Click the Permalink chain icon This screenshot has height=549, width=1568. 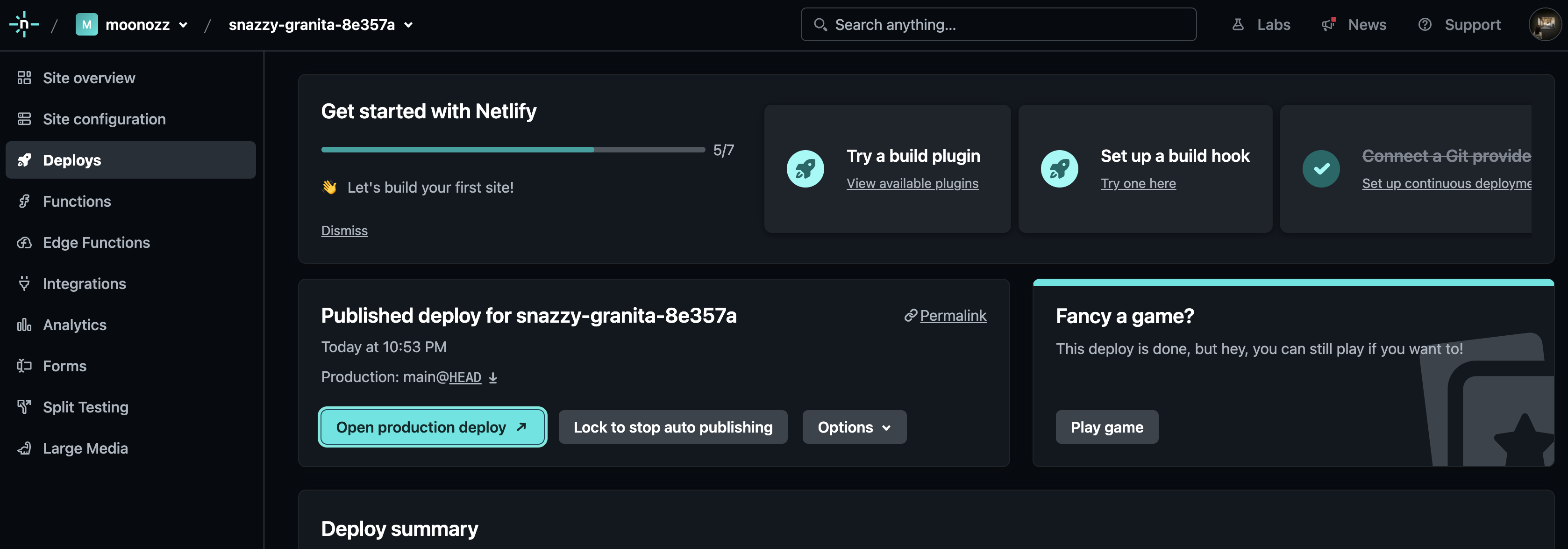point(911,315)
